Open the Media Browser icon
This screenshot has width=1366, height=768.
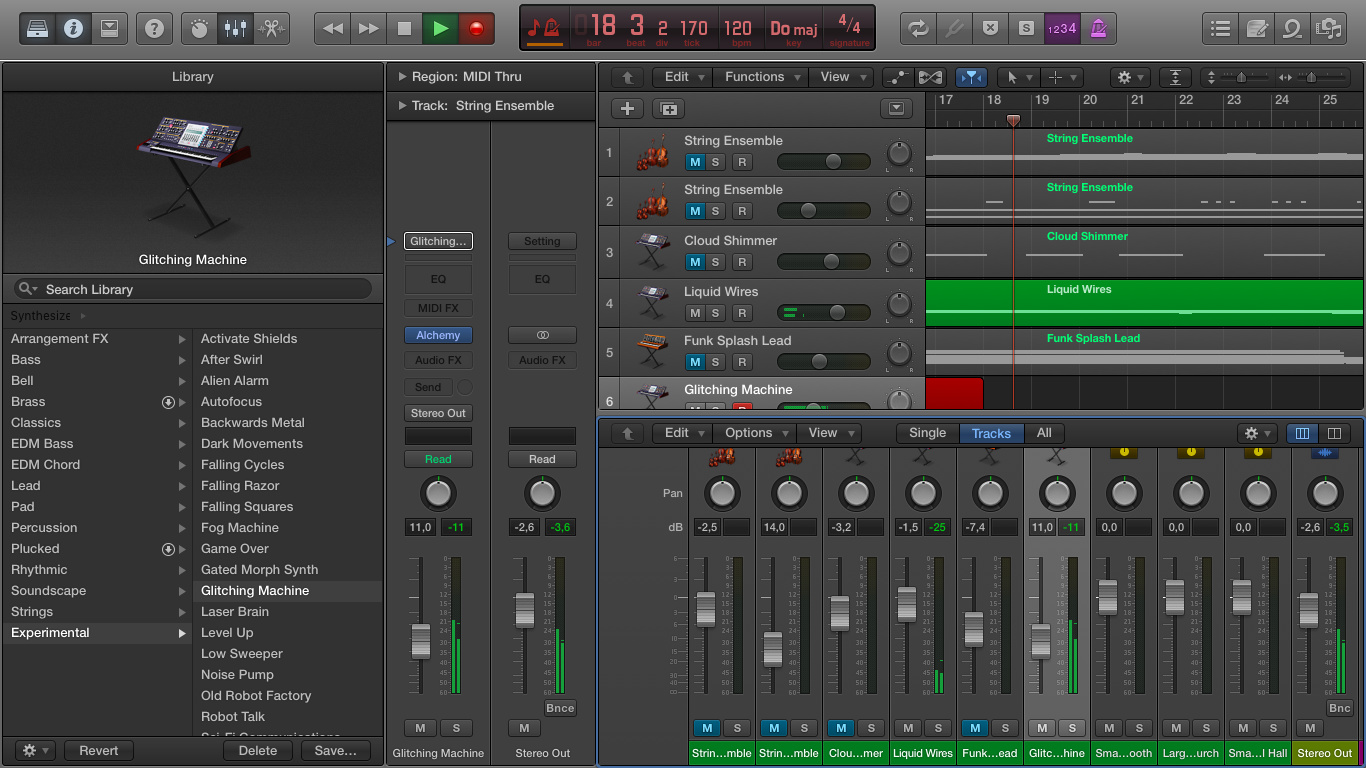1328,28
